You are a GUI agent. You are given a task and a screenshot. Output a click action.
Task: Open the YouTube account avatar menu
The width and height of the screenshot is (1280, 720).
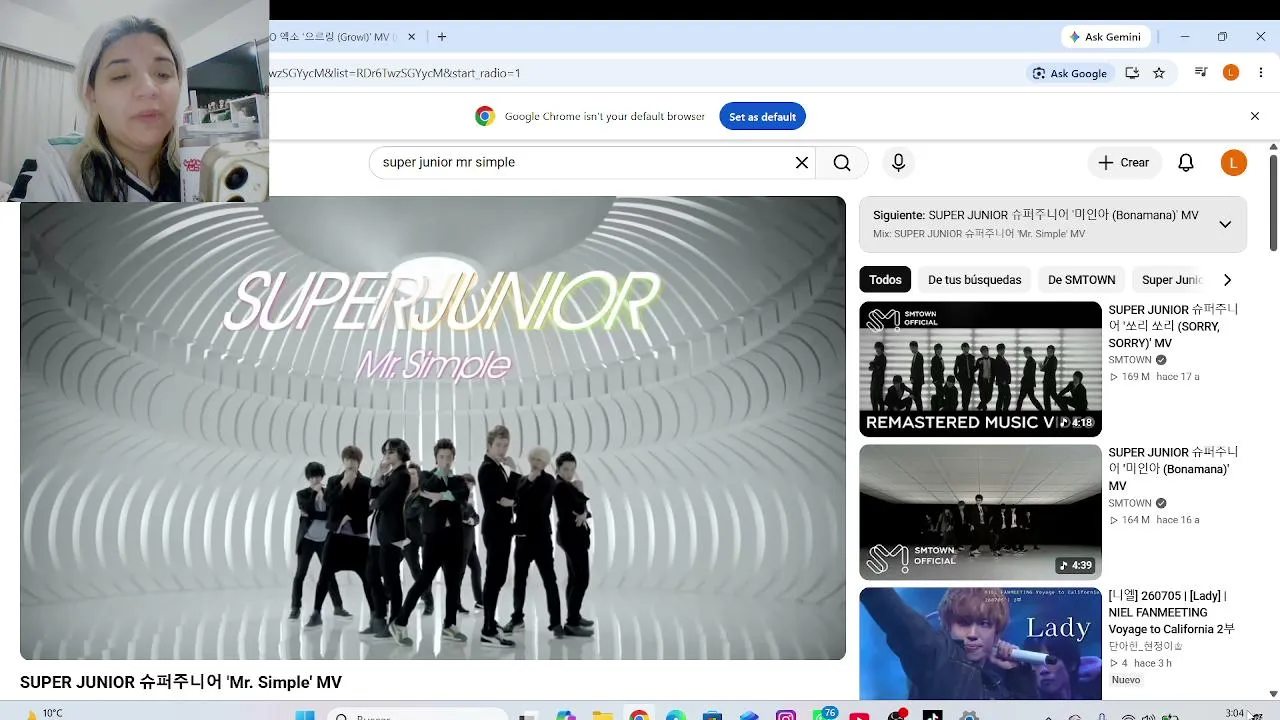(x=1234, y=163)
